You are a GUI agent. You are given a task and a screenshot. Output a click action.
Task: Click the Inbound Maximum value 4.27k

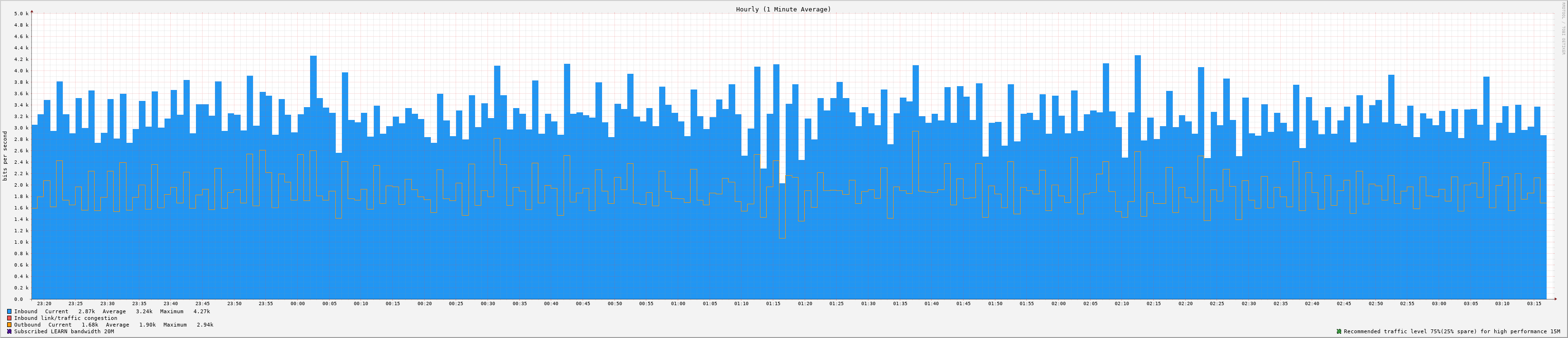click(x=202, y=311)
